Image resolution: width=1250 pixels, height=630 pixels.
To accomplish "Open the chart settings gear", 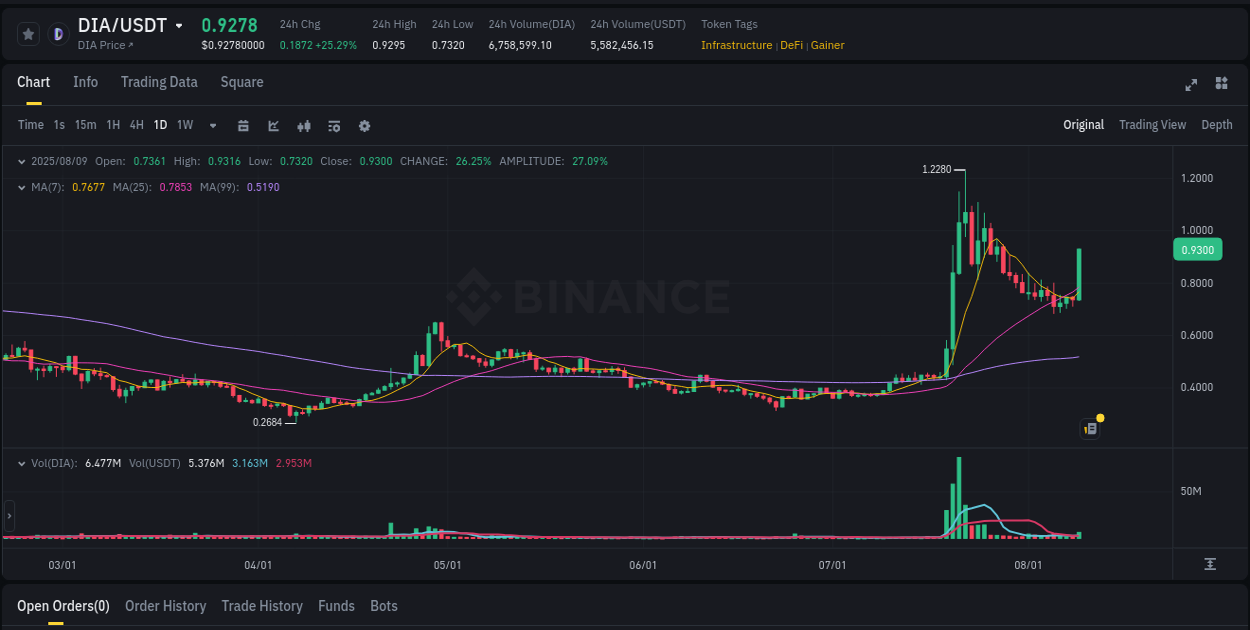I will tap(364, 125).
